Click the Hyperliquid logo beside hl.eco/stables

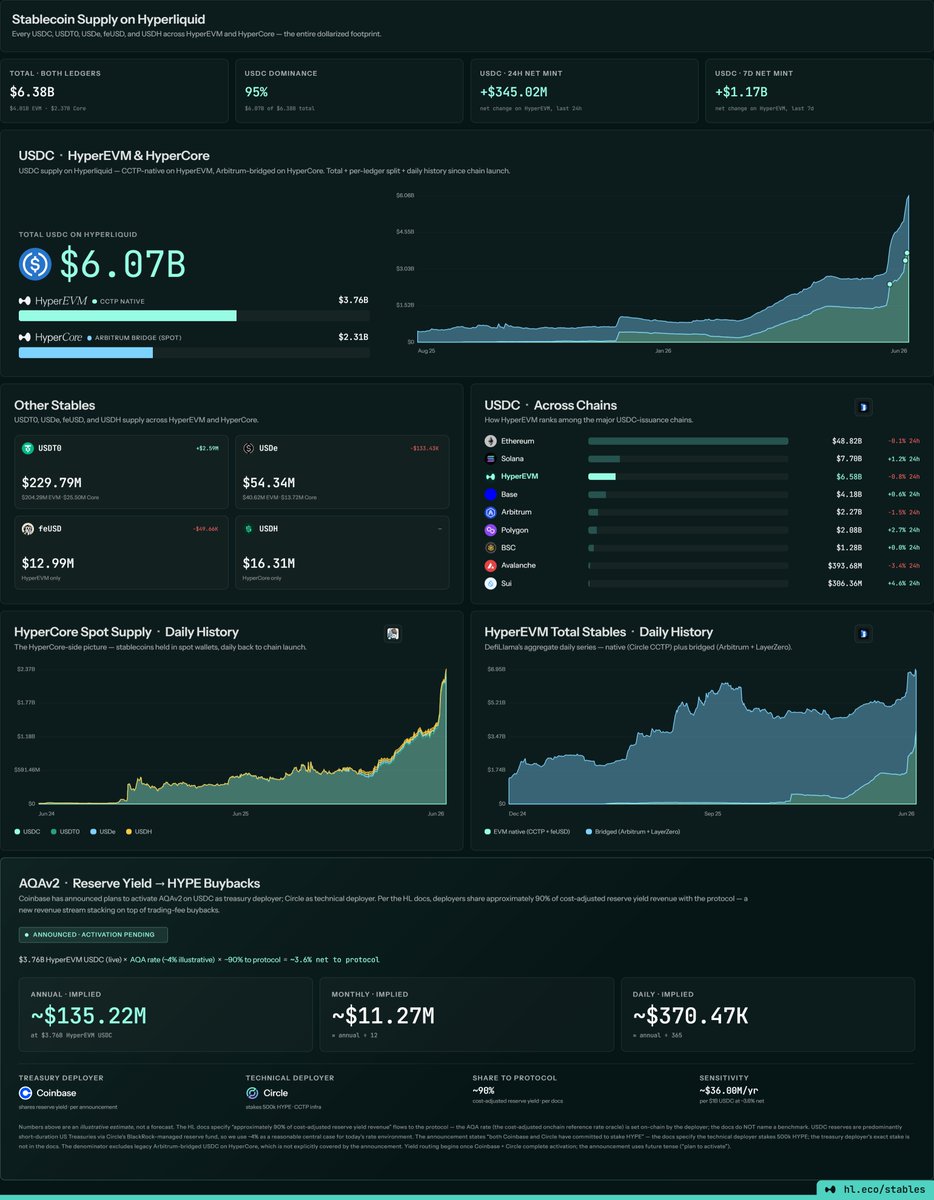pyautogui.click(x=830, y=1188)
